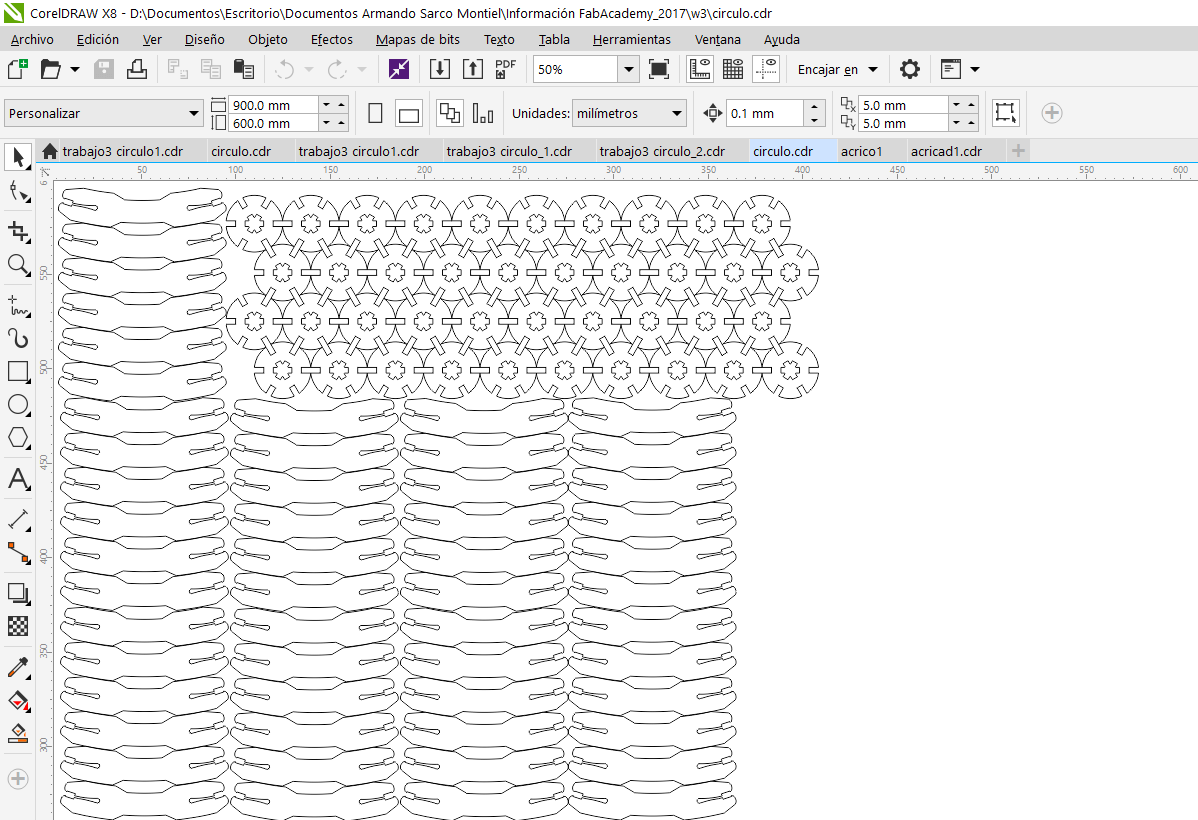Click the Print icon

click(137, 70)
